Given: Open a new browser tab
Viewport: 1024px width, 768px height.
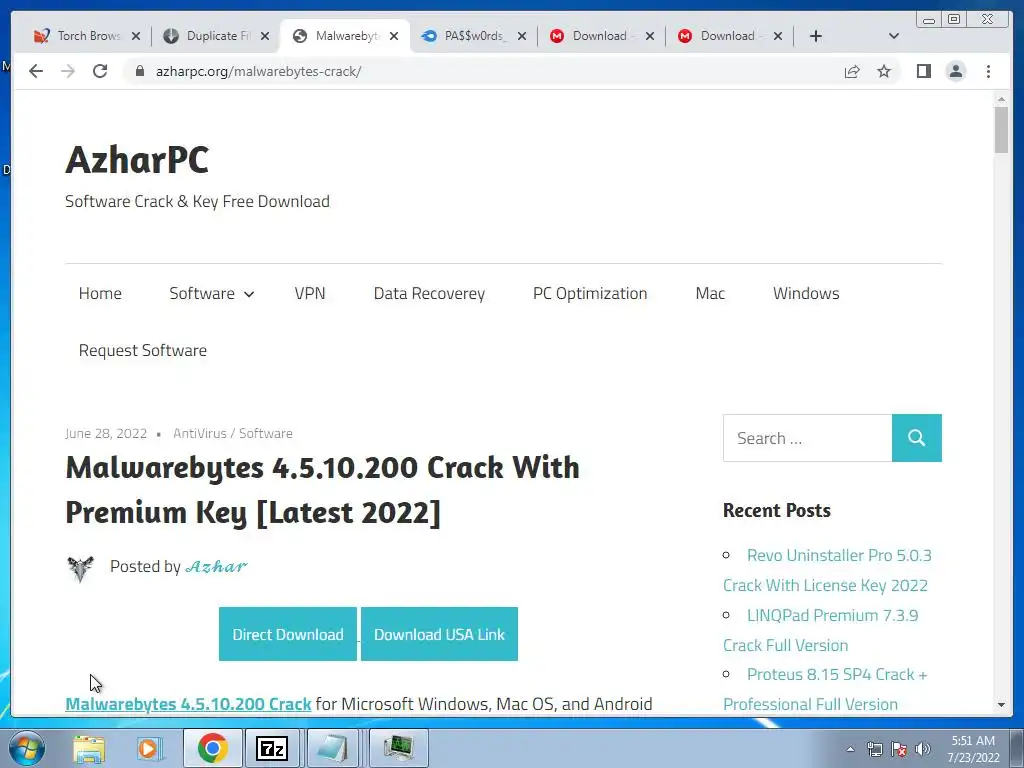Looking at the screenshot, I should coord(816,36).
